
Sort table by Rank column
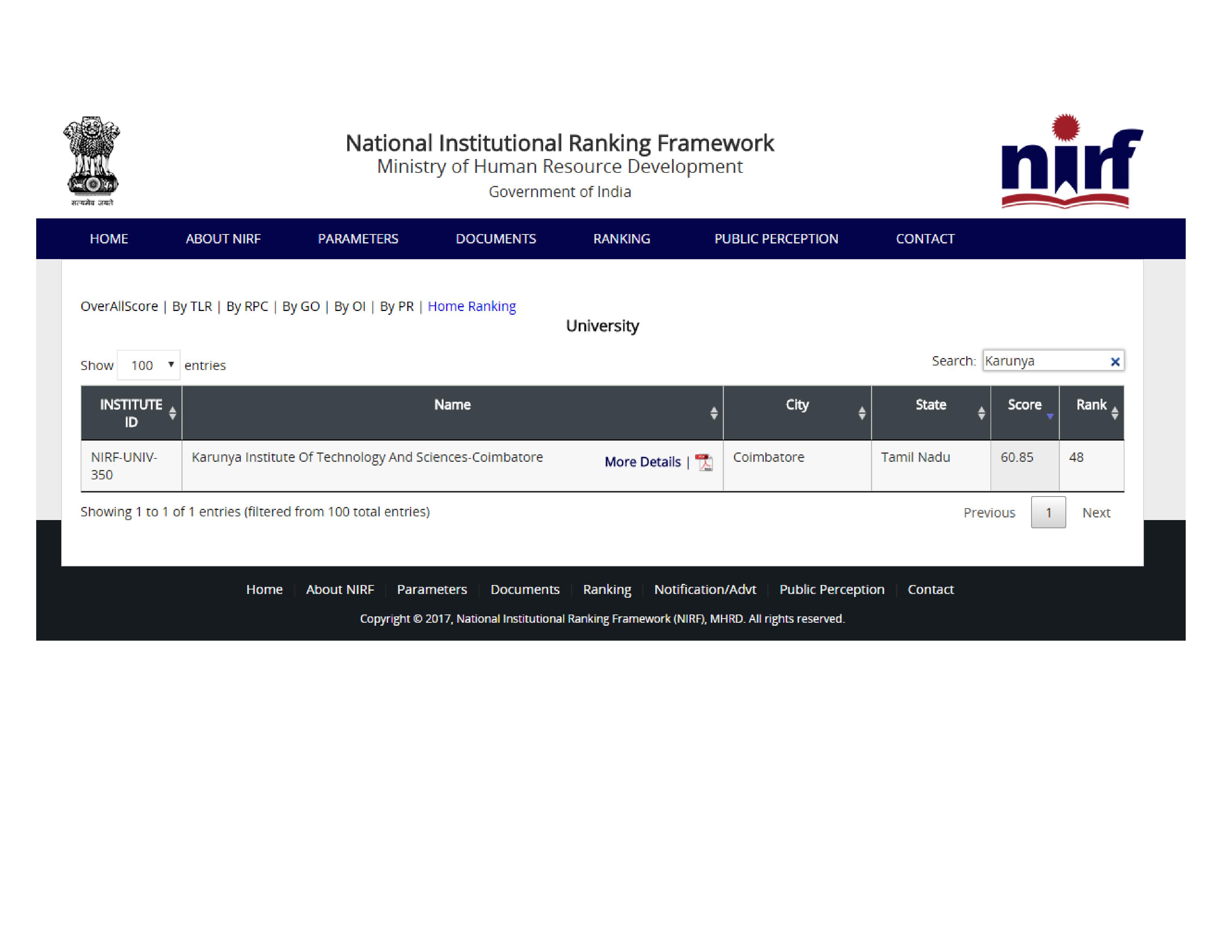pos(1092,413)
